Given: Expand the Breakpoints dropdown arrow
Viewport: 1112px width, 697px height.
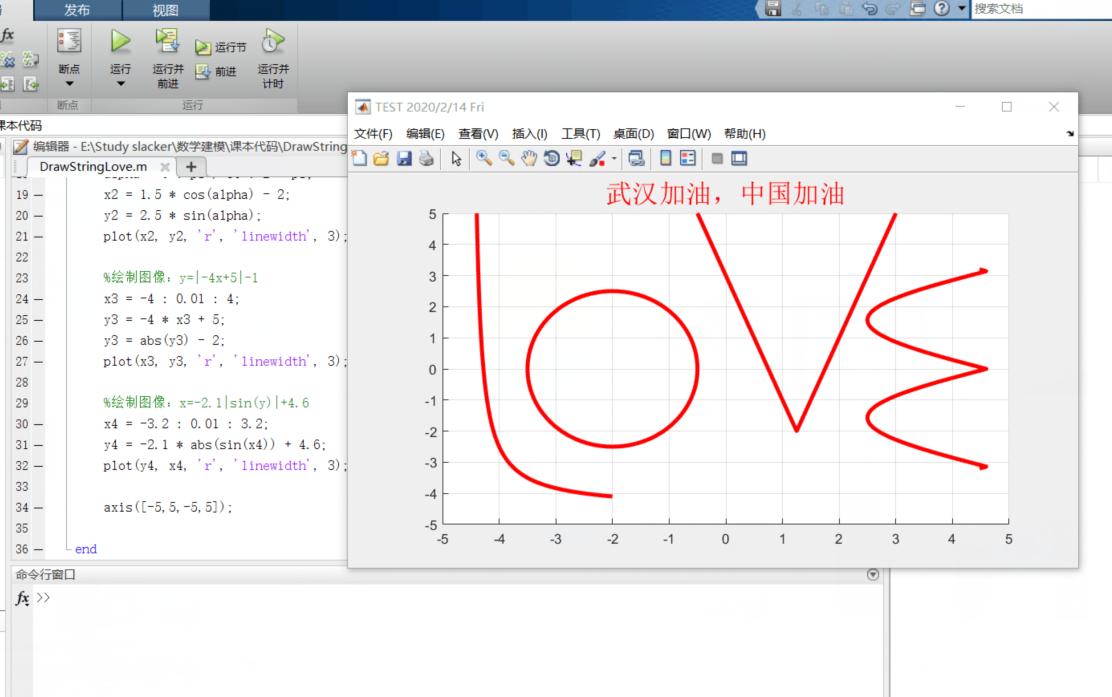Looking at the screenshot, I should [69, 84].
